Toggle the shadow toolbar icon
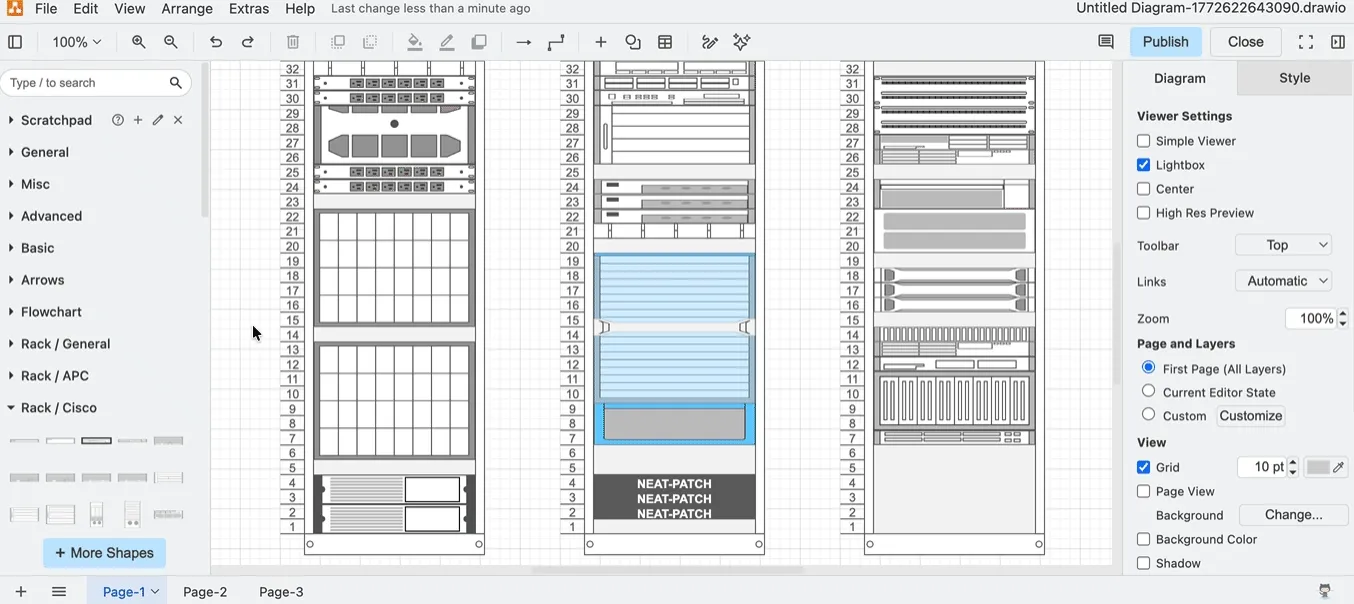The image size is (1354, 604). point(479,42)
